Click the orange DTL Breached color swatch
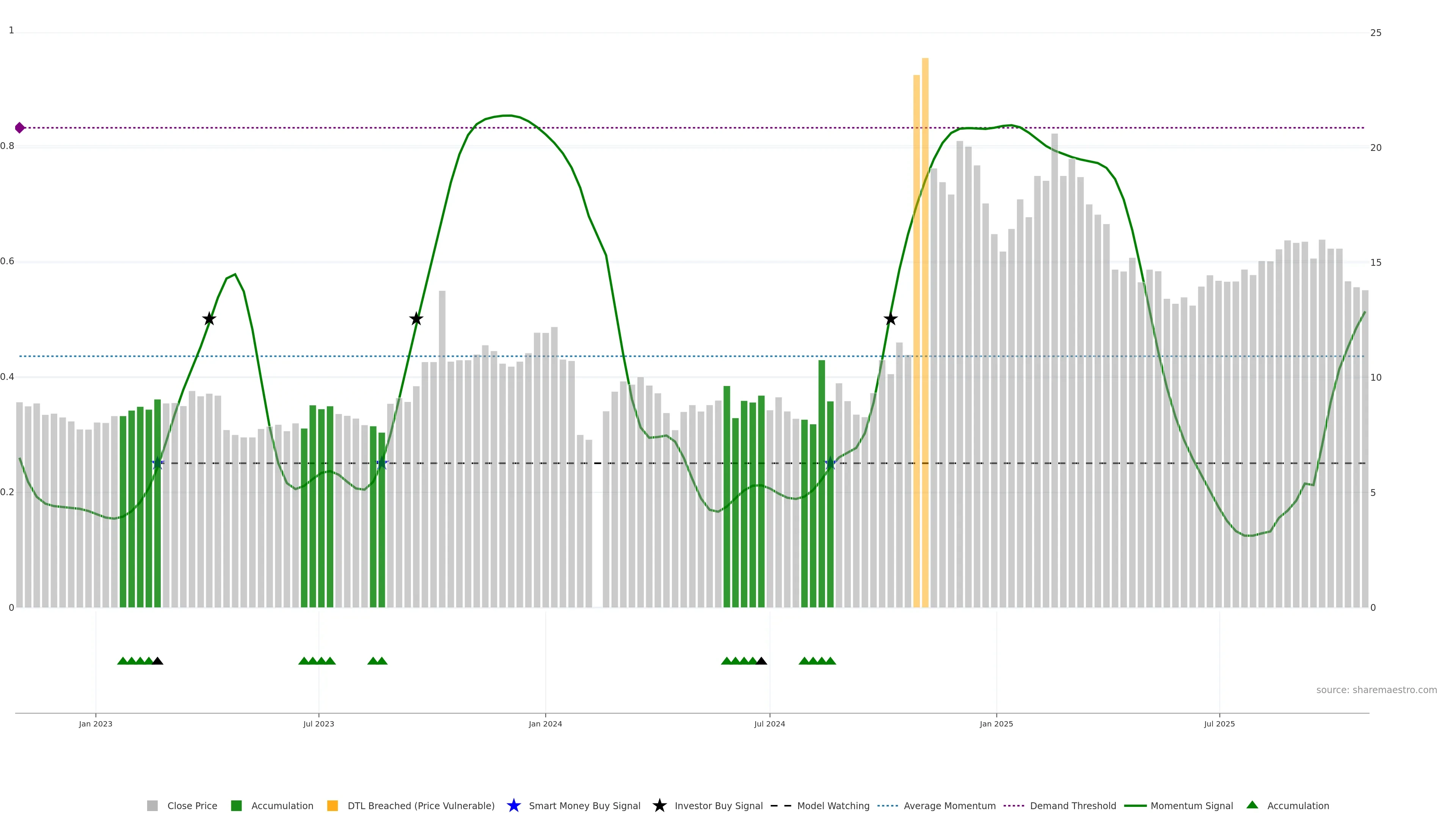The height and width of the screenshot is (819, 1456). [333, 805]
